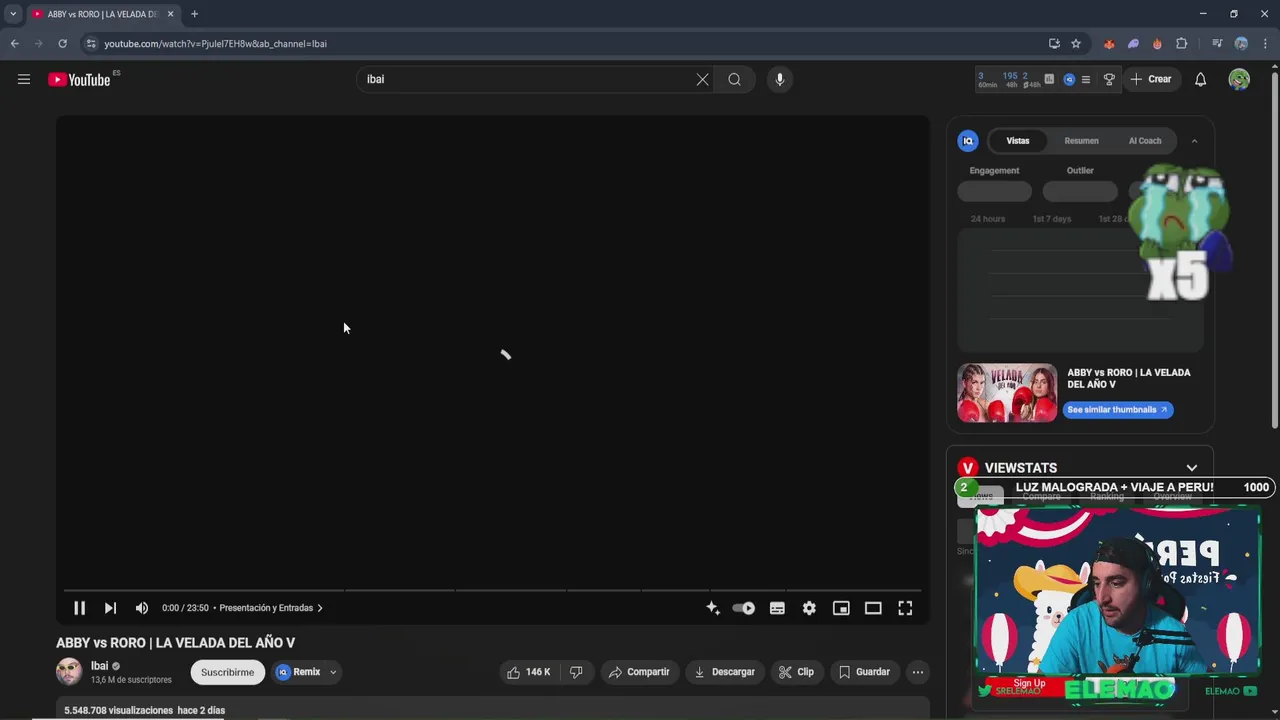Reload the page in the browser
Viewport: 1280px width, 720px height.
click(62, 44)
